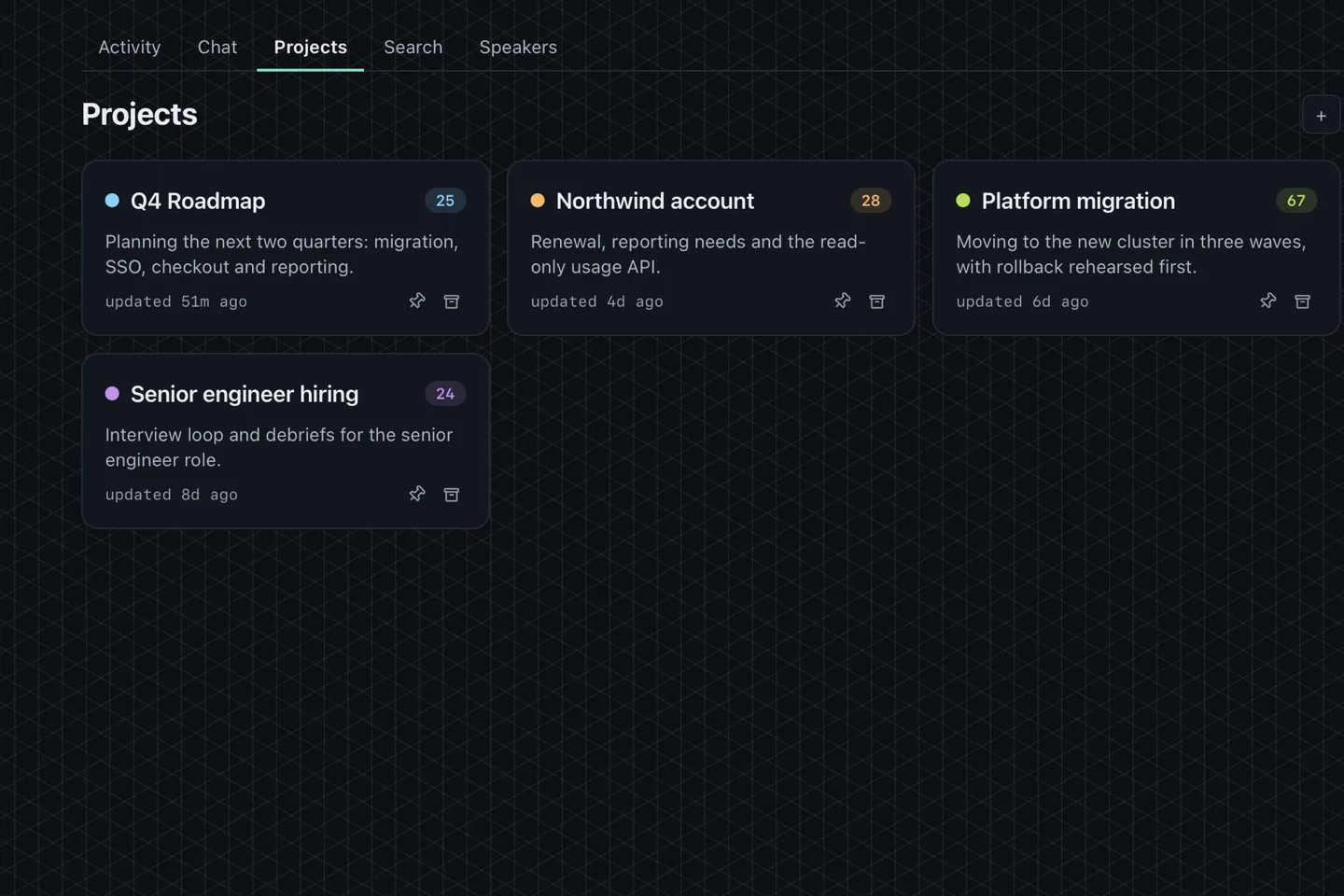
Task: Click the 'Planning the next two quarters' description
Action: (282, 254)
